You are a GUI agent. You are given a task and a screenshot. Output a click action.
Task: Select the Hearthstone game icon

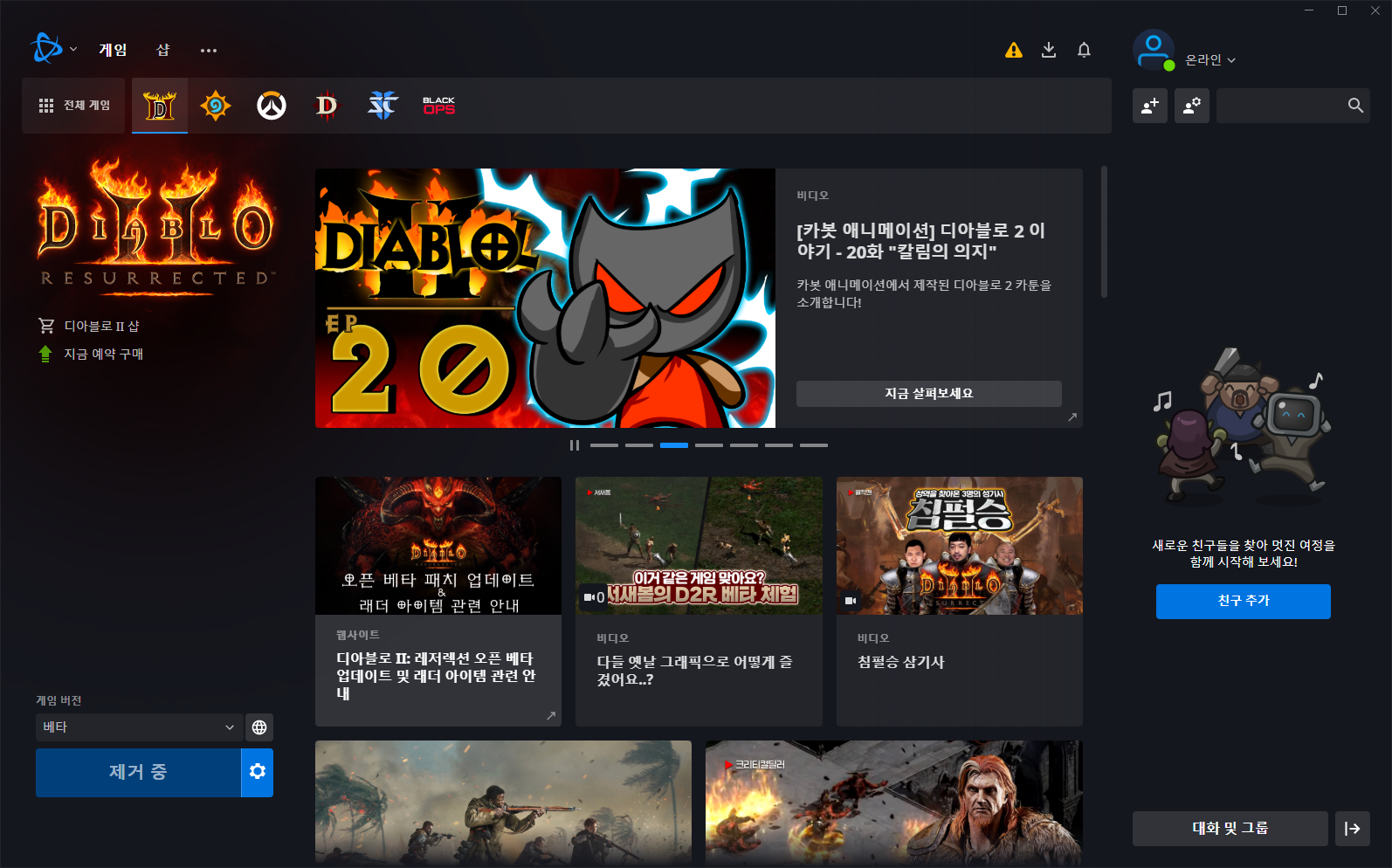tap(215, 106)
